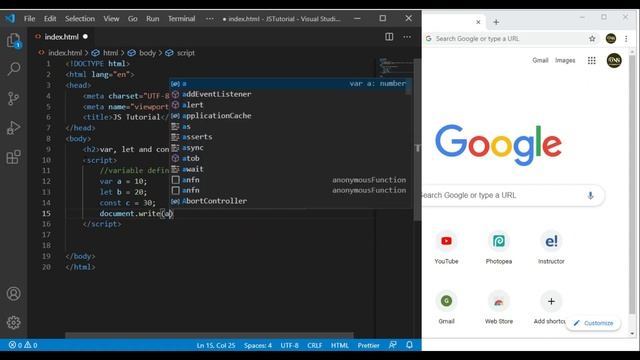Viewport: 640px width, 360px height.
Task: Click the Google account avatar on the page
Action: click(614, 60)
